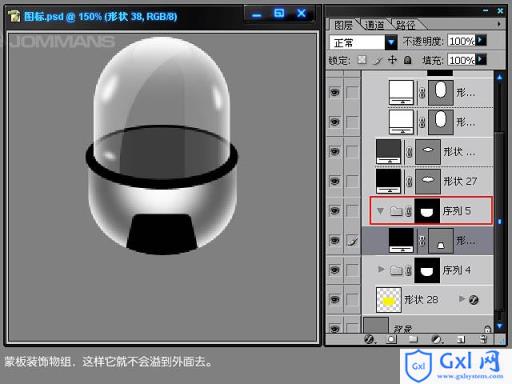Click the add layer style icon
This screenshot has height=384, width=512.
coord(369,339)
